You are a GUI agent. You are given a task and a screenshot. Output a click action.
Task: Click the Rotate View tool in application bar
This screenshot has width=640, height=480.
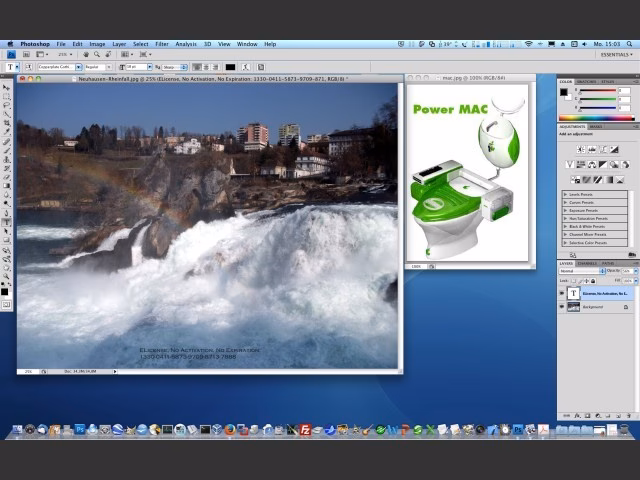(108, 54)
